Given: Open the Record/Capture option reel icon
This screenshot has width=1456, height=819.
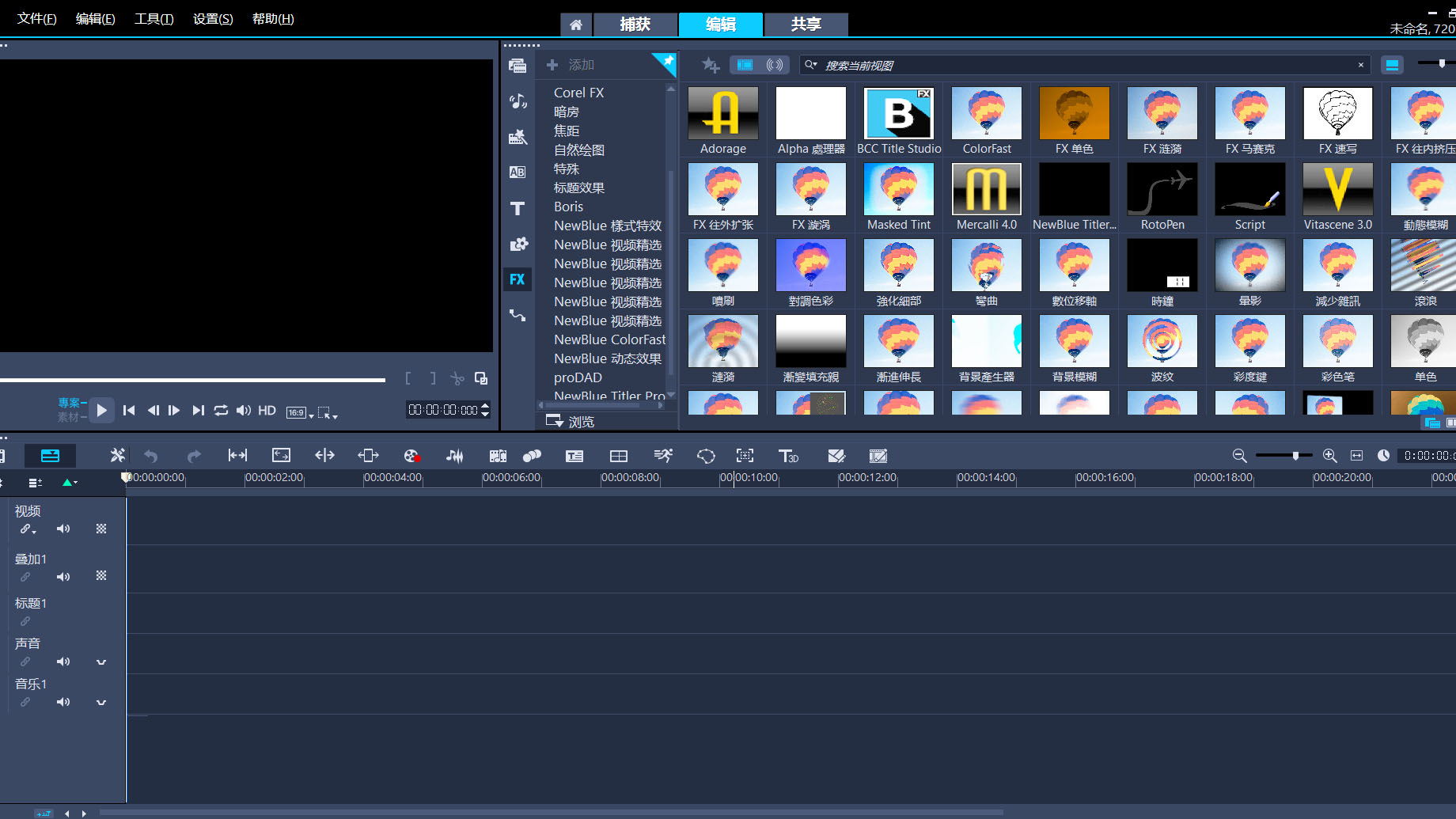Looking at the screenshot, I should 411,456.
